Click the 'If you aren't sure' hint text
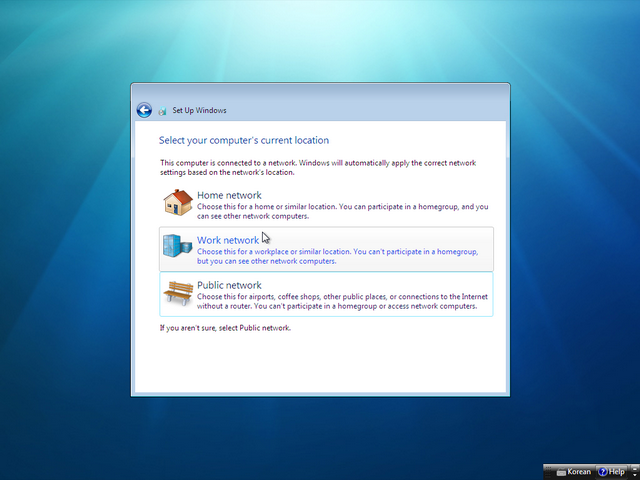The width and height of the screenshot is (640, 480). [225, 328]
